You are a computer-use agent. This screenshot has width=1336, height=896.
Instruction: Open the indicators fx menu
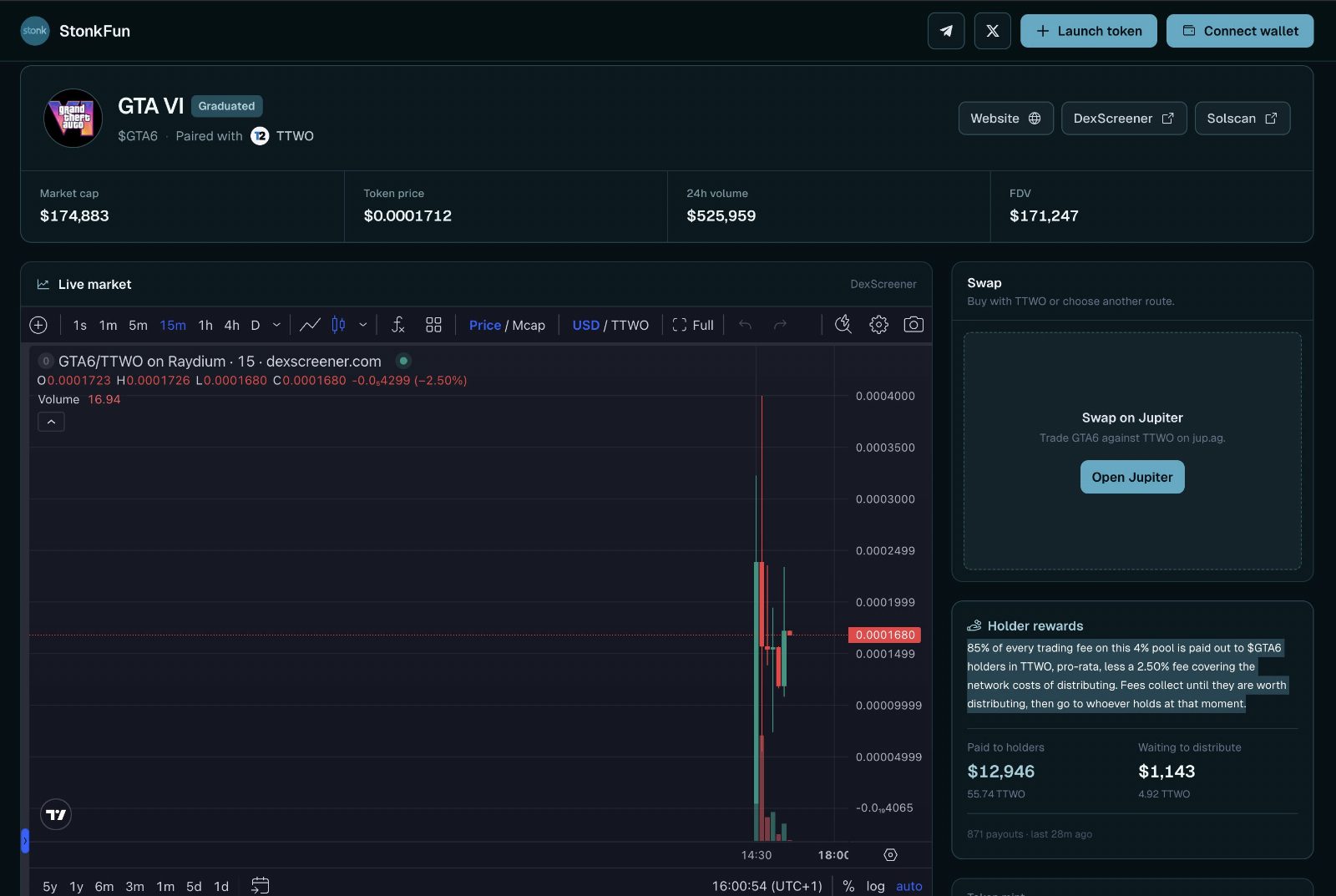[398, 325]
